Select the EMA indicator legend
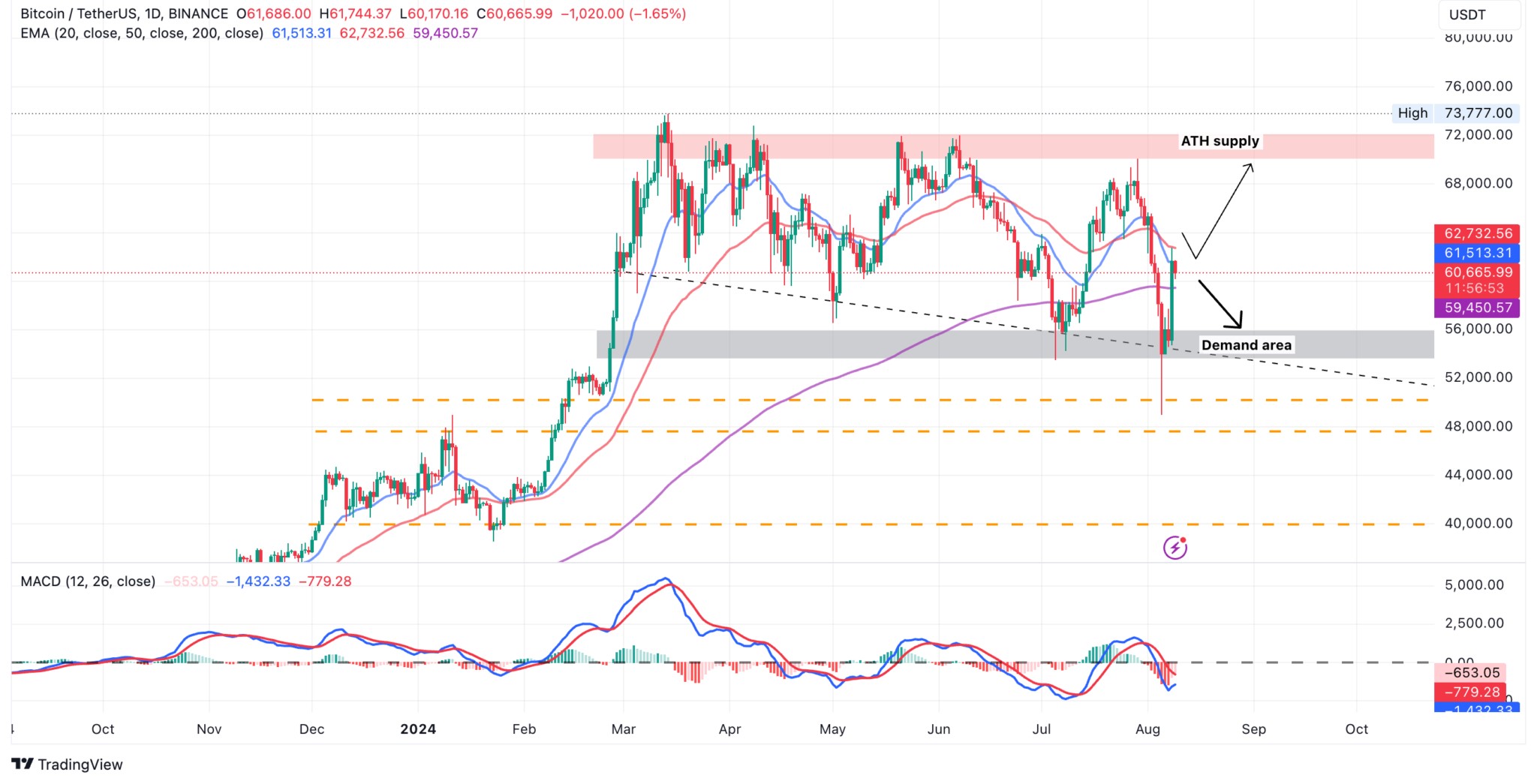Image resolution: width=1537 pixels, height=784 pixels. pos(142,33)
